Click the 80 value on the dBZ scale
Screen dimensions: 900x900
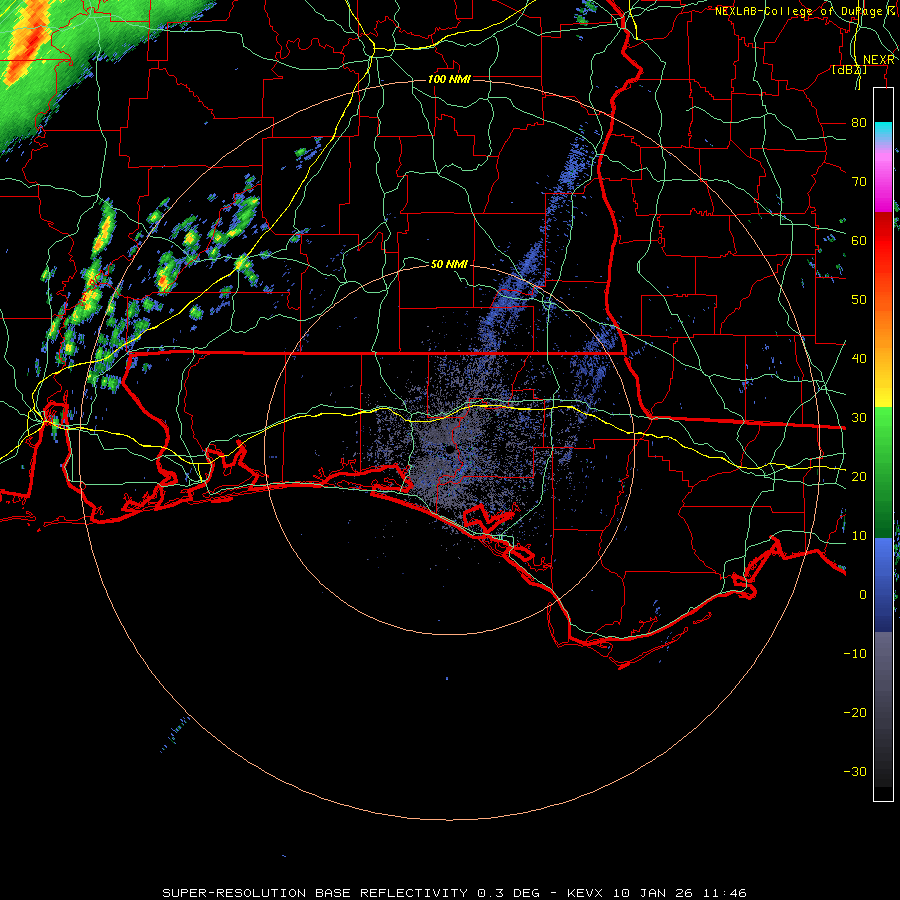[x=859, y=122]
